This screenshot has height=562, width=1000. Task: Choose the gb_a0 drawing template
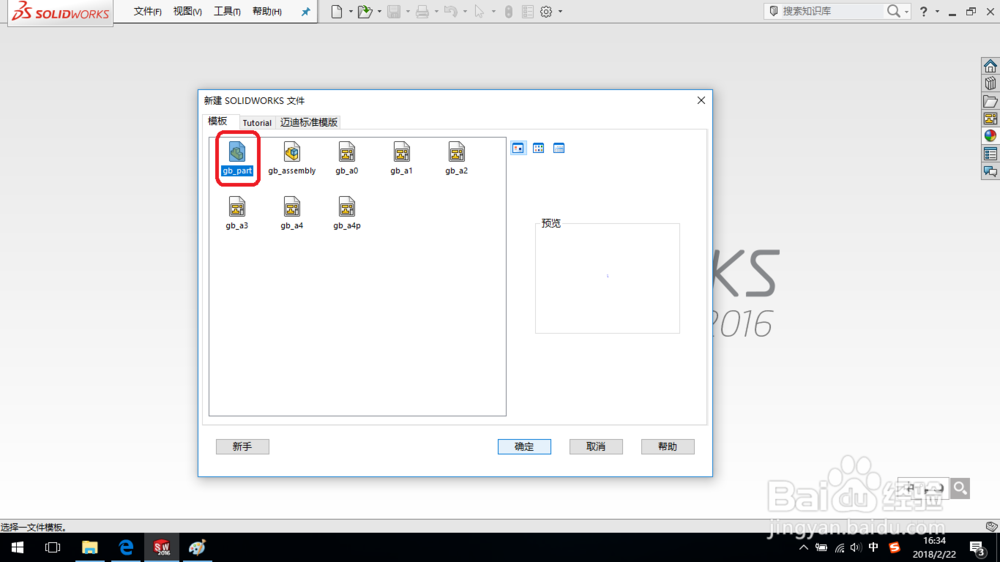pyautogui.click(x=346, y=158)
